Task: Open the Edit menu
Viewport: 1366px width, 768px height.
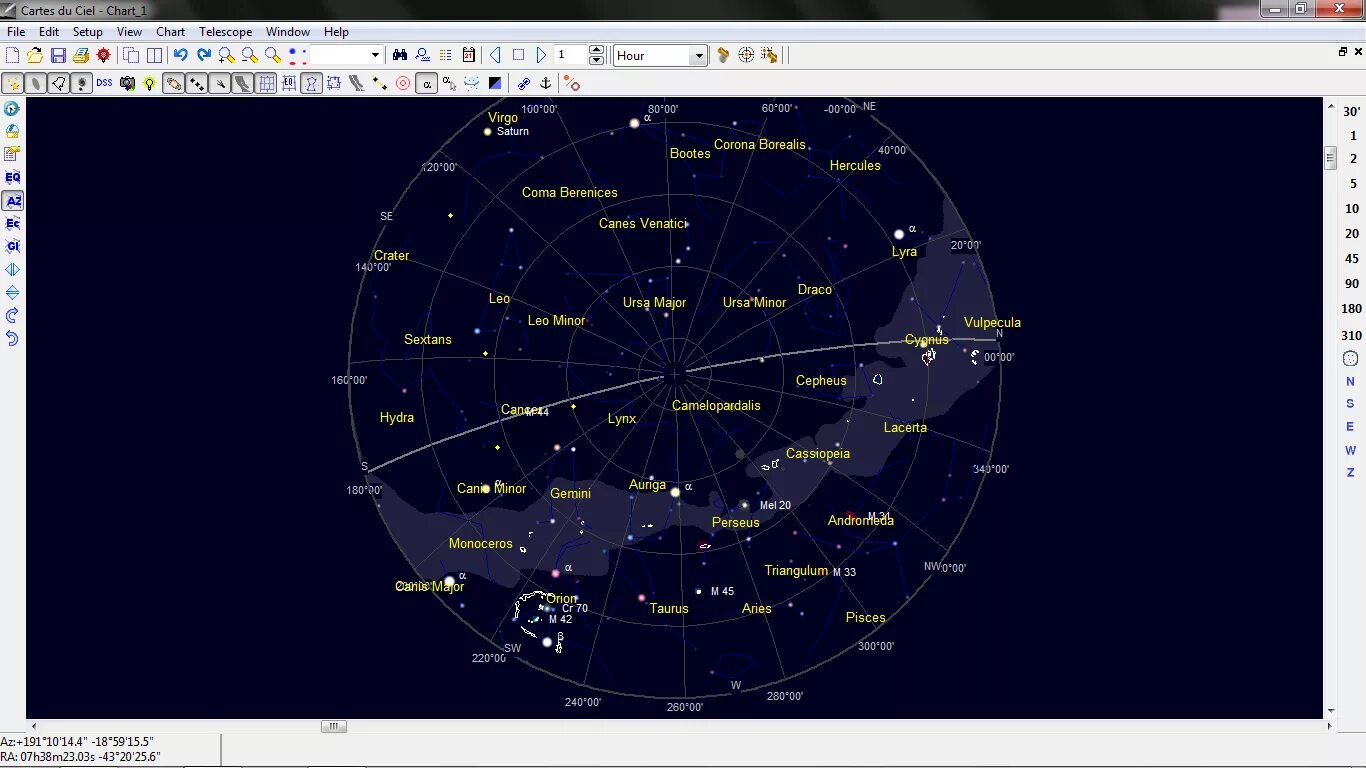Action: point(49,32)
